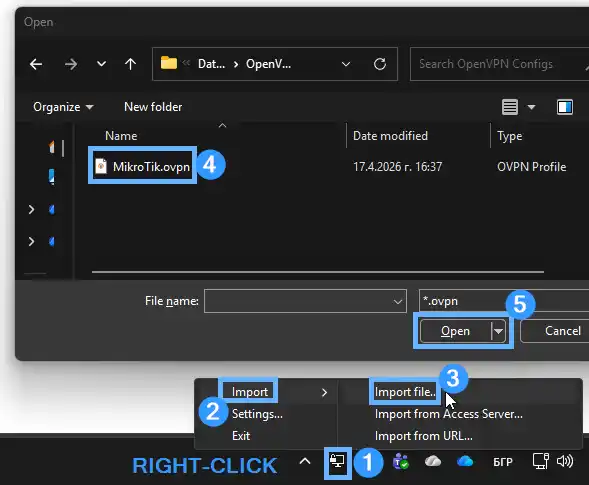Expand the Open button split arrow

tap(498, 331)
